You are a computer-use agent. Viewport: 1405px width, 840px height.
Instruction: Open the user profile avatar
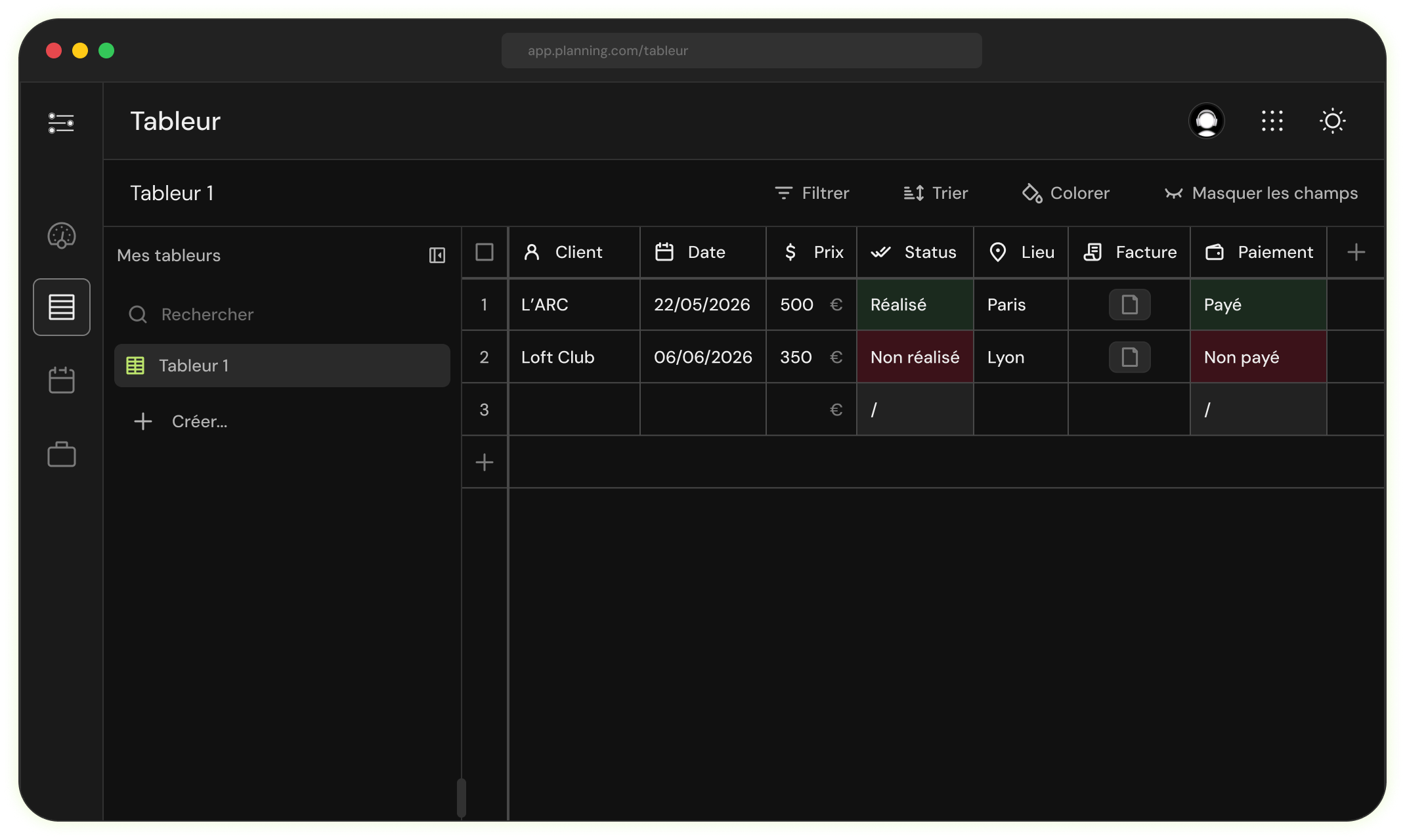(1207, 121)
